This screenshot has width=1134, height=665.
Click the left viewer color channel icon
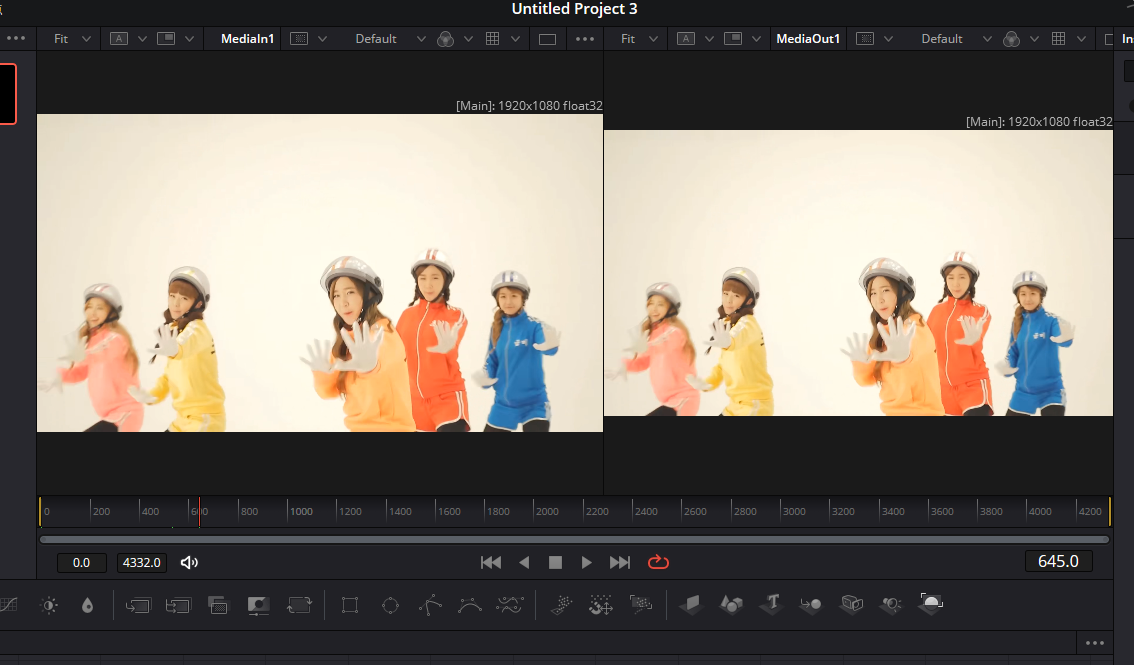pyautogui.click(x=446, y=39)
